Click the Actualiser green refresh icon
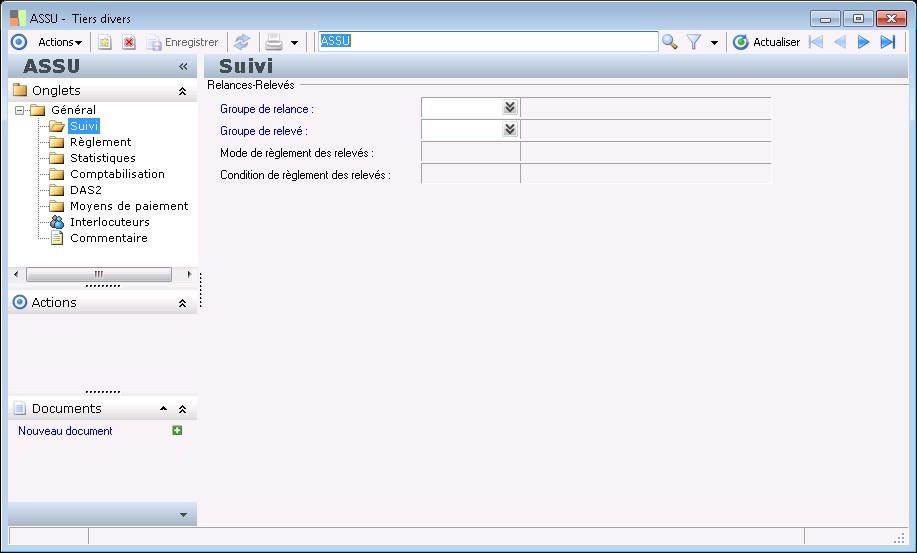Screen dimensions: 917x553 click(x=740, y=42)
